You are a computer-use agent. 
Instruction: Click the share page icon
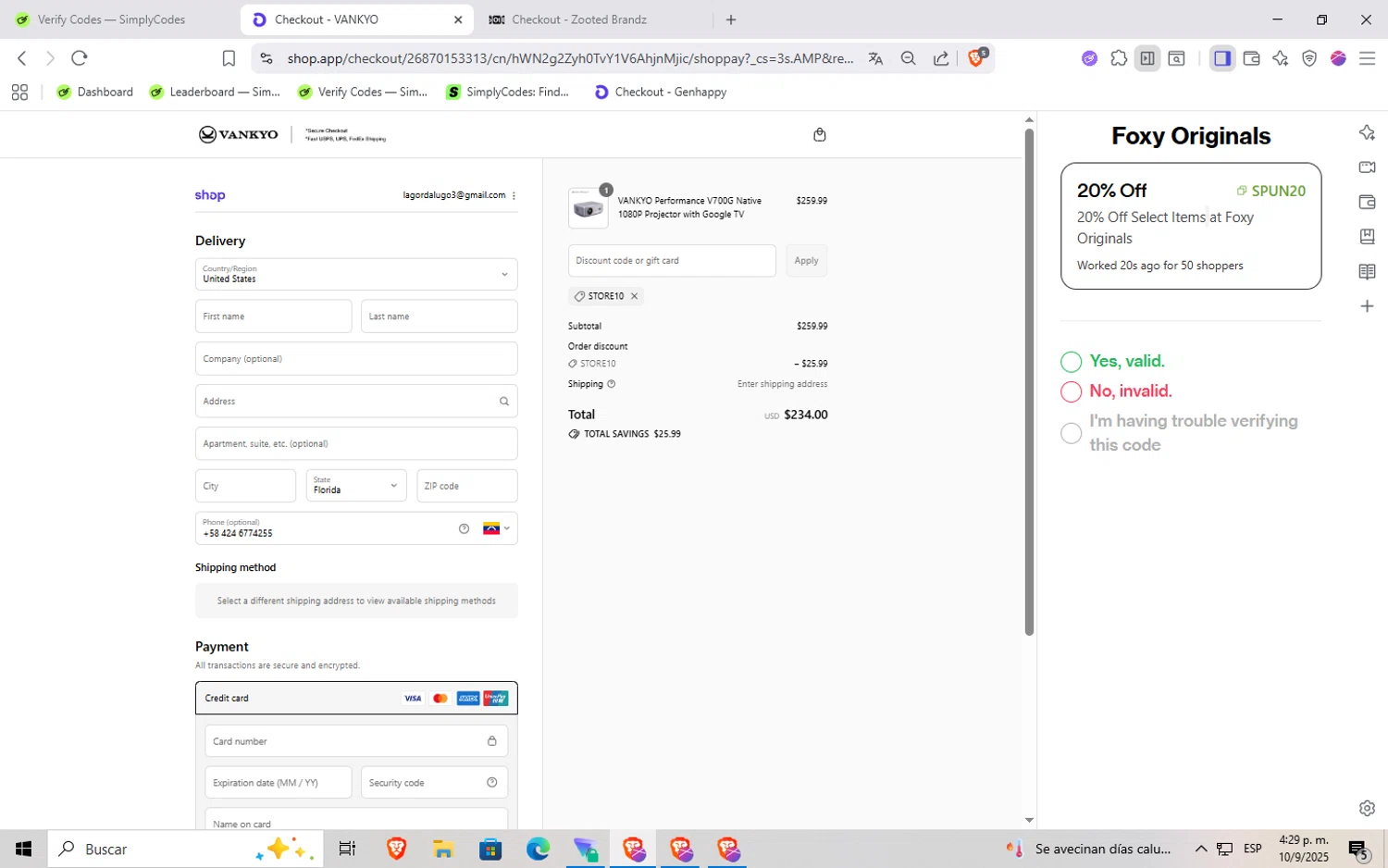(x=941, y=58)
